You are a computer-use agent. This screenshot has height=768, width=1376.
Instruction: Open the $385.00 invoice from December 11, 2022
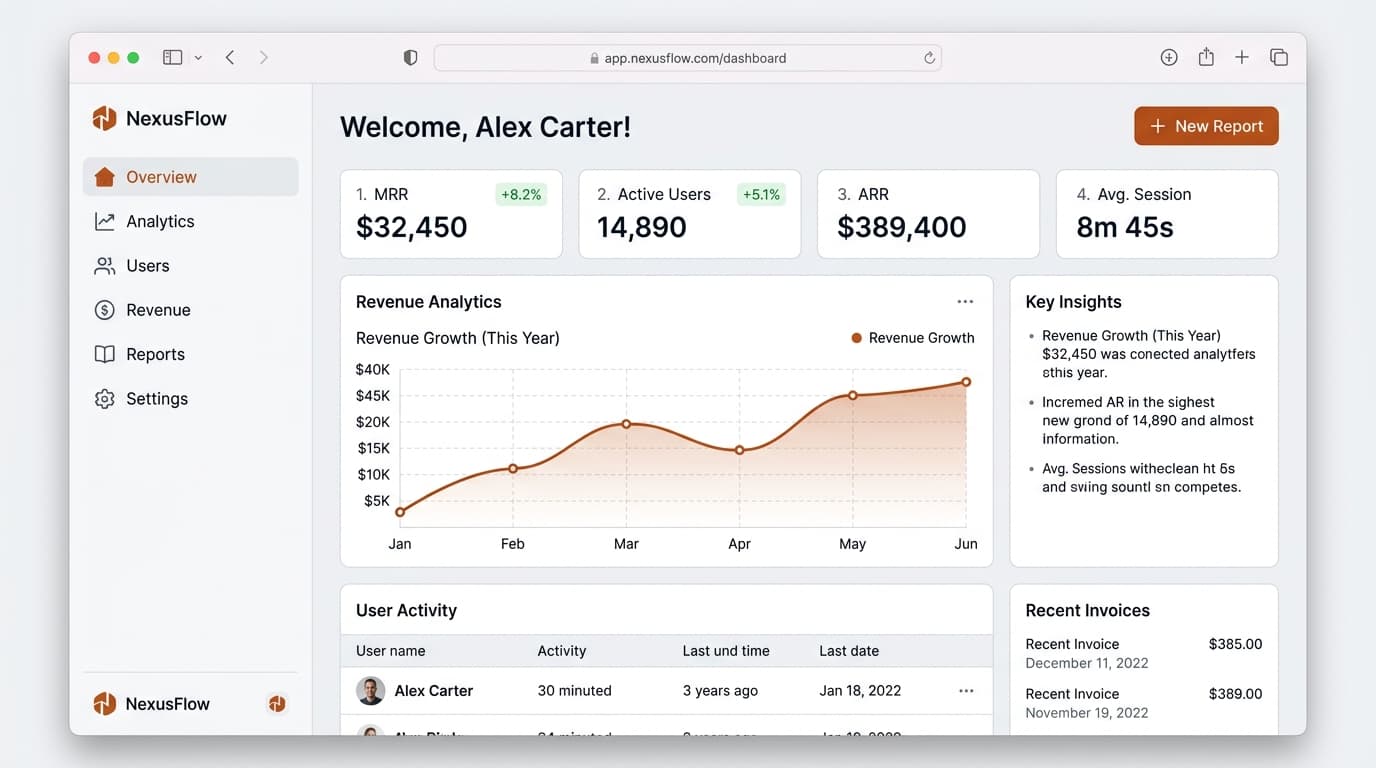[x=1144, y=653]
